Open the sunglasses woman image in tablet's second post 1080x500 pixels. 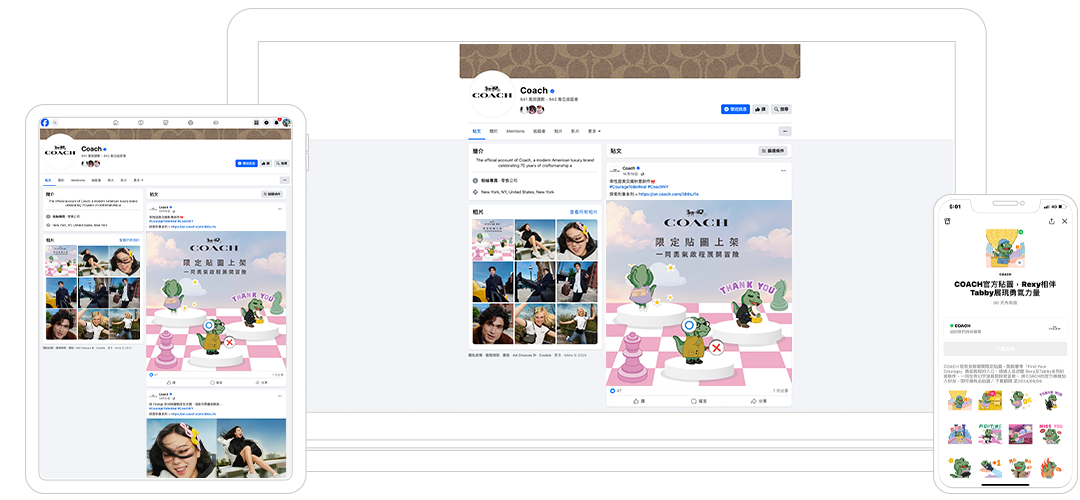tap(181, 448)
